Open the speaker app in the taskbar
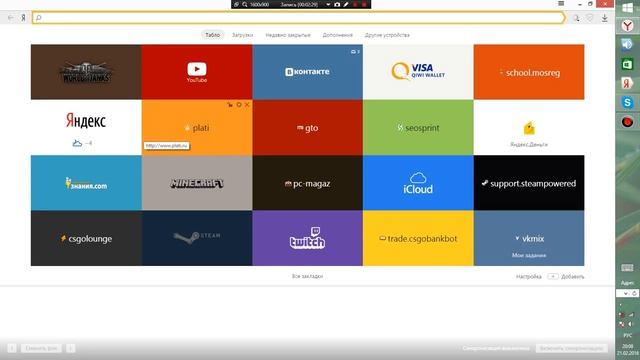The width and height of the screenshot is (640, 360). 627,44
